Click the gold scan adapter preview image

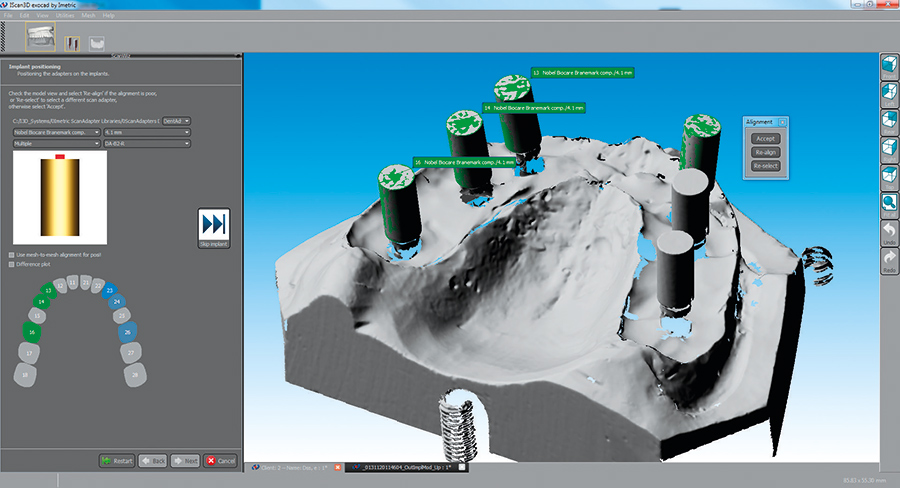pos(60,197)
